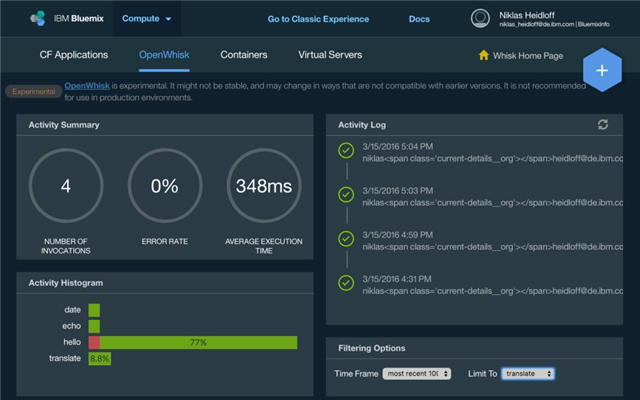Click the echo histogram bar

point(94,326)
